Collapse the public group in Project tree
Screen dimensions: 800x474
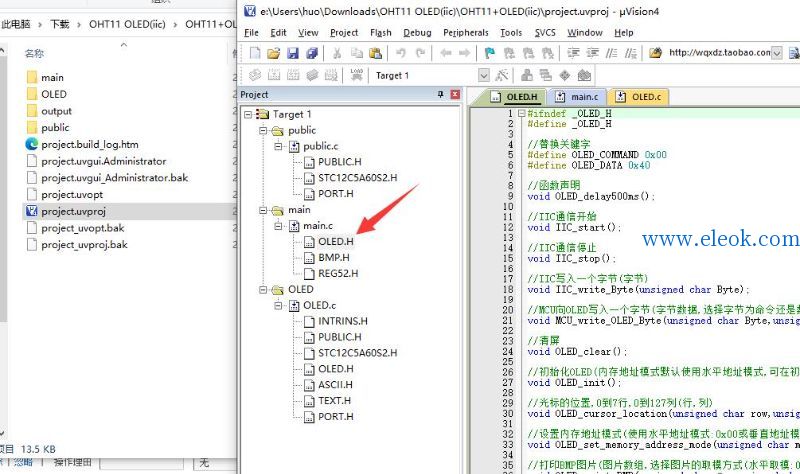(x=263, y=131)
